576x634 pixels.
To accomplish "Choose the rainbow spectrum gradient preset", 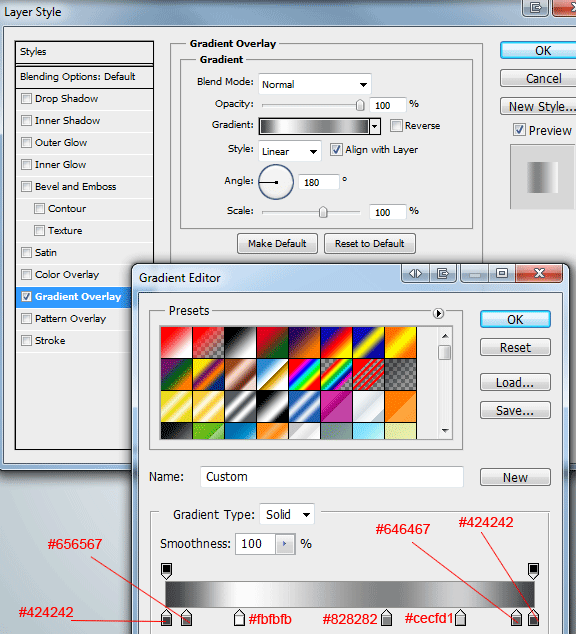I will click(304, 374).
